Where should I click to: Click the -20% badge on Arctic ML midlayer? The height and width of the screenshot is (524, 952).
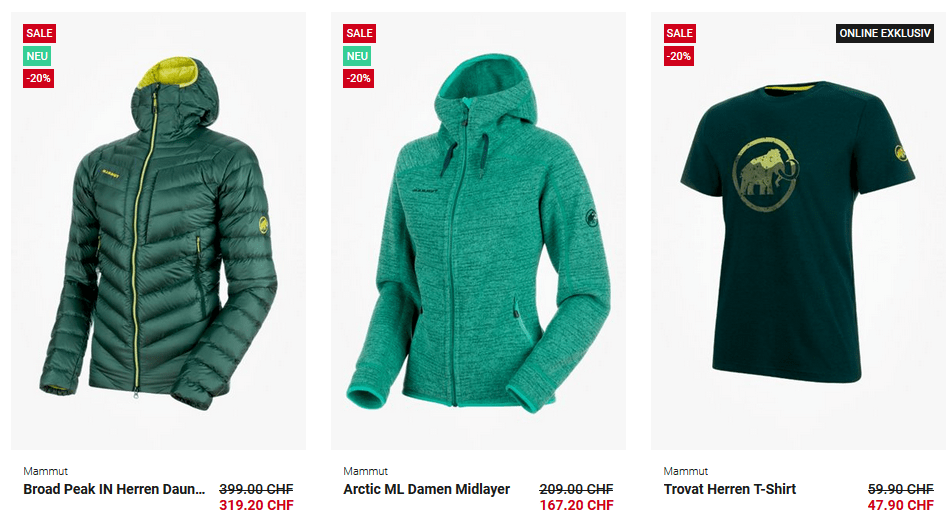tap(358, 78)
